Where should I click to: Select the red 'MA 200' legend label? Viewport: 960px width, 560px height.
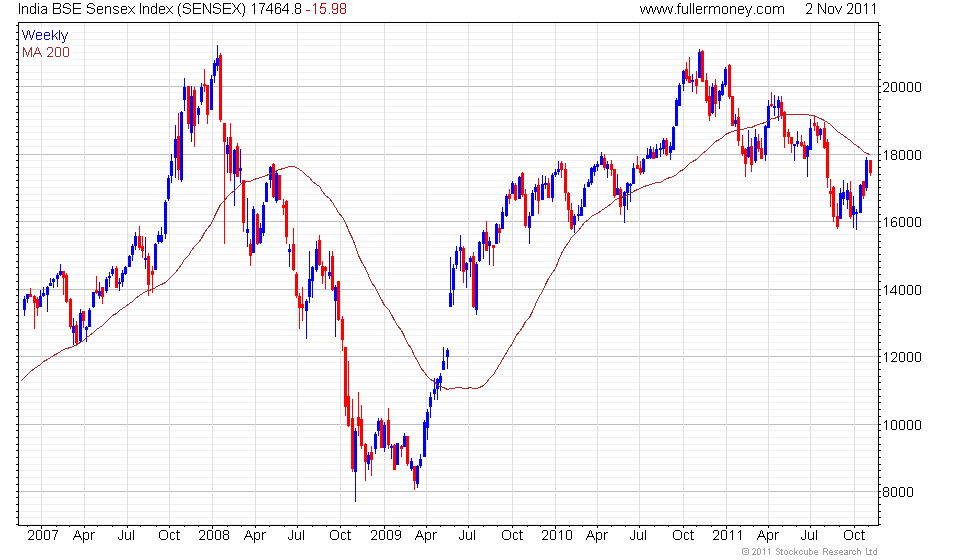(x=46, y=53)
